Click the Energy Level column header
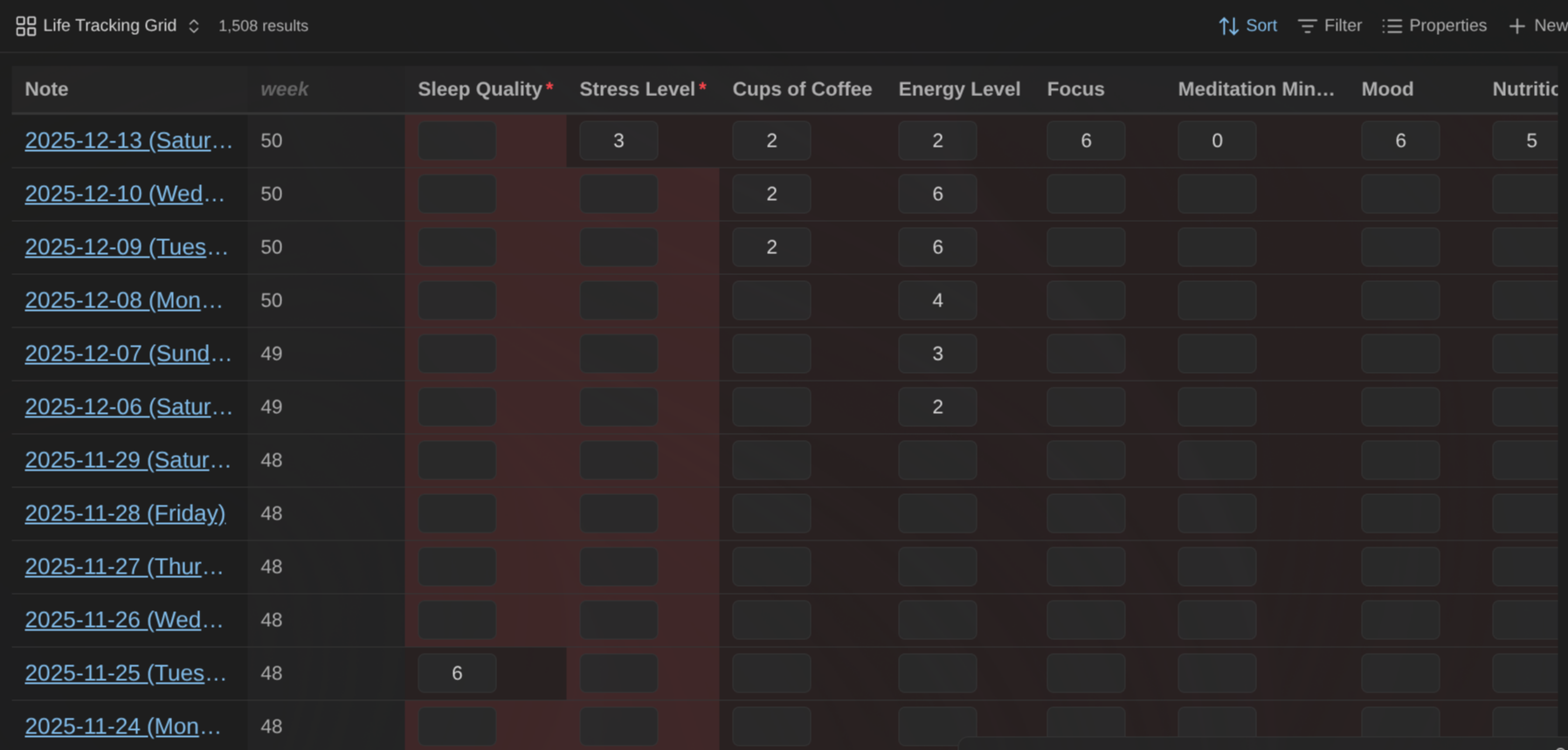The image size is (1568, 750). [x=959, y=89]
